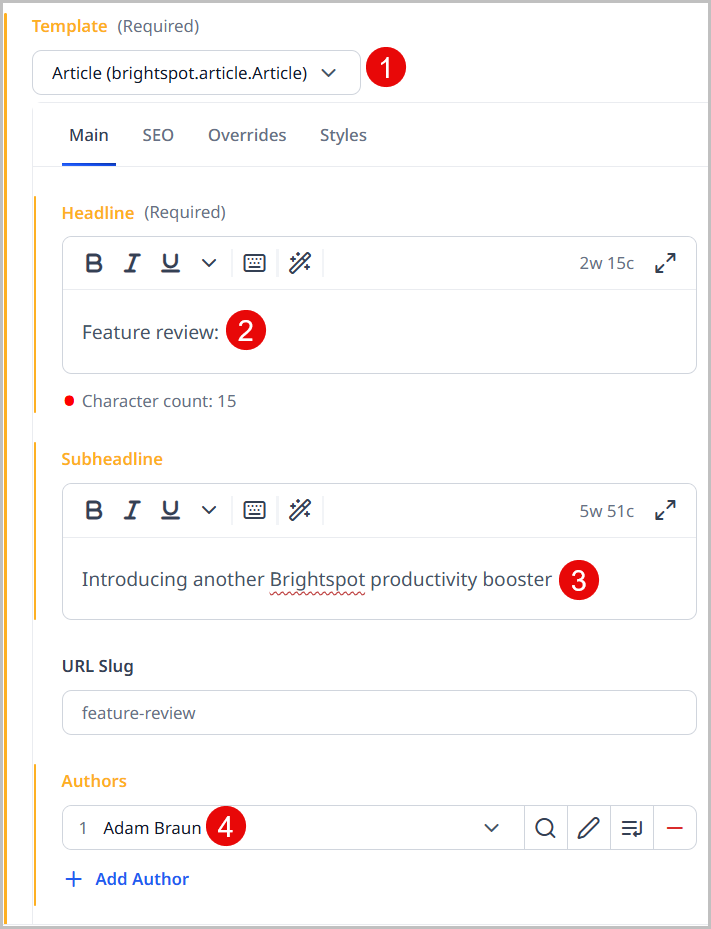The height and width of the screenshot is (929, 711).
Task: Toggle bold formatting in the Headline editor
Action: 94,263
